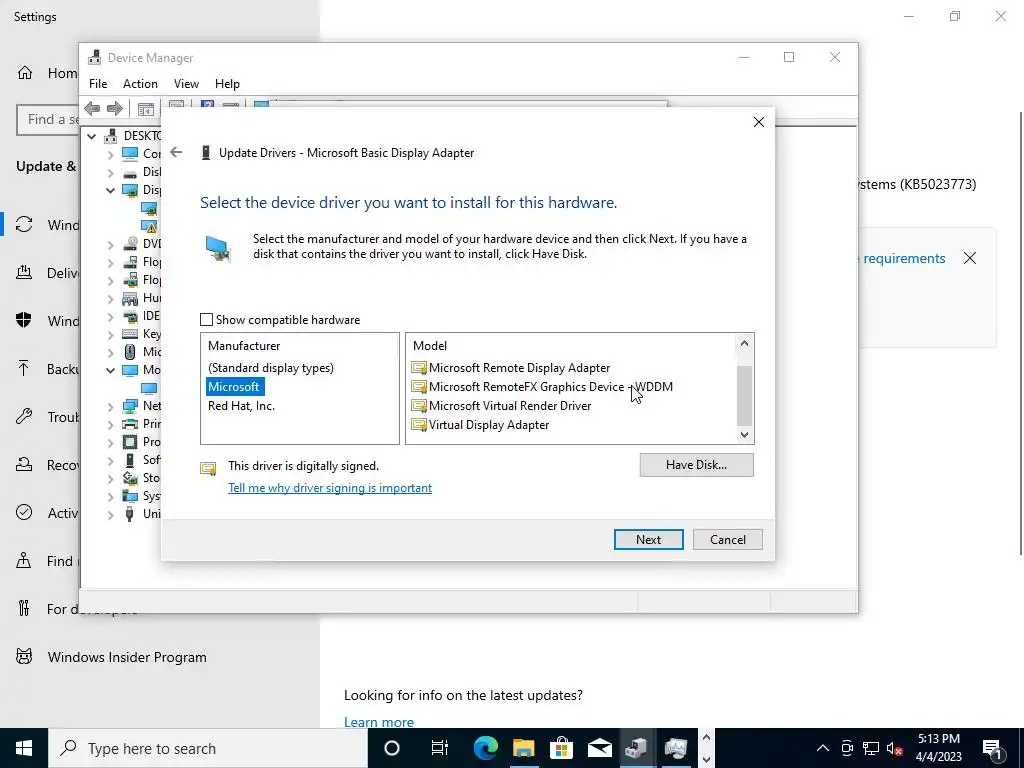Click Next in Update Drivers wizard
This screenshot has height=768, width=1024.
[648, 539]
